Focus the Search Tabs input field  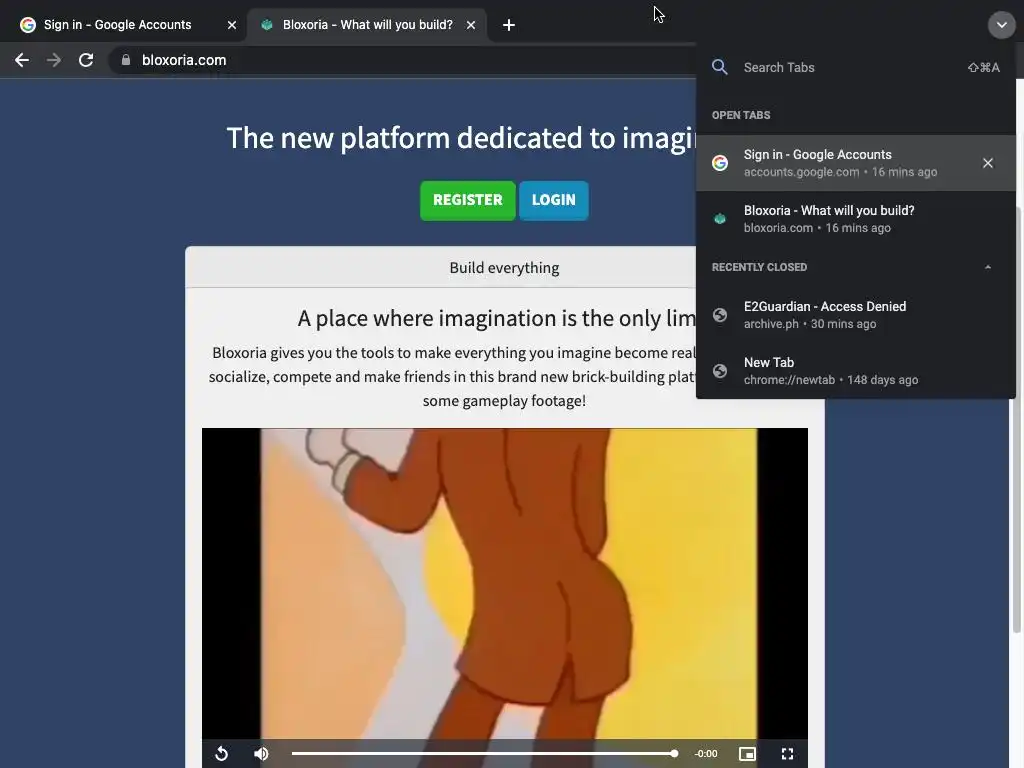(856, 67)
